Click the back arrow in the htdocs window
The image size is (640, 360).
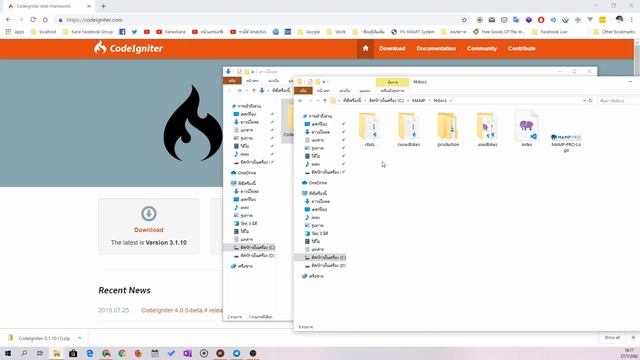(300, 100)
